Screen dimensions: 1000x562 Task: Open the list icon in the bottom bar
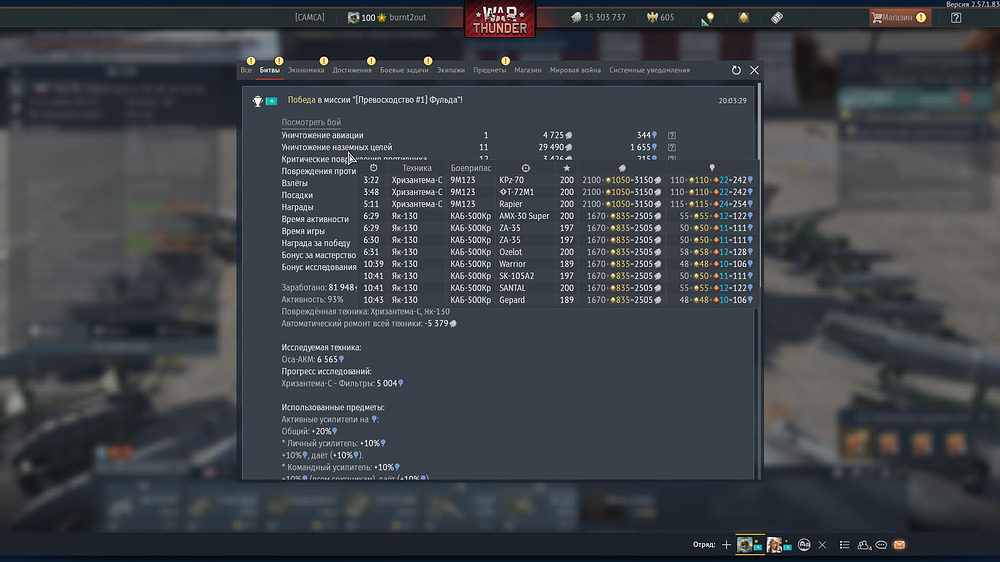tap(844, 545)
